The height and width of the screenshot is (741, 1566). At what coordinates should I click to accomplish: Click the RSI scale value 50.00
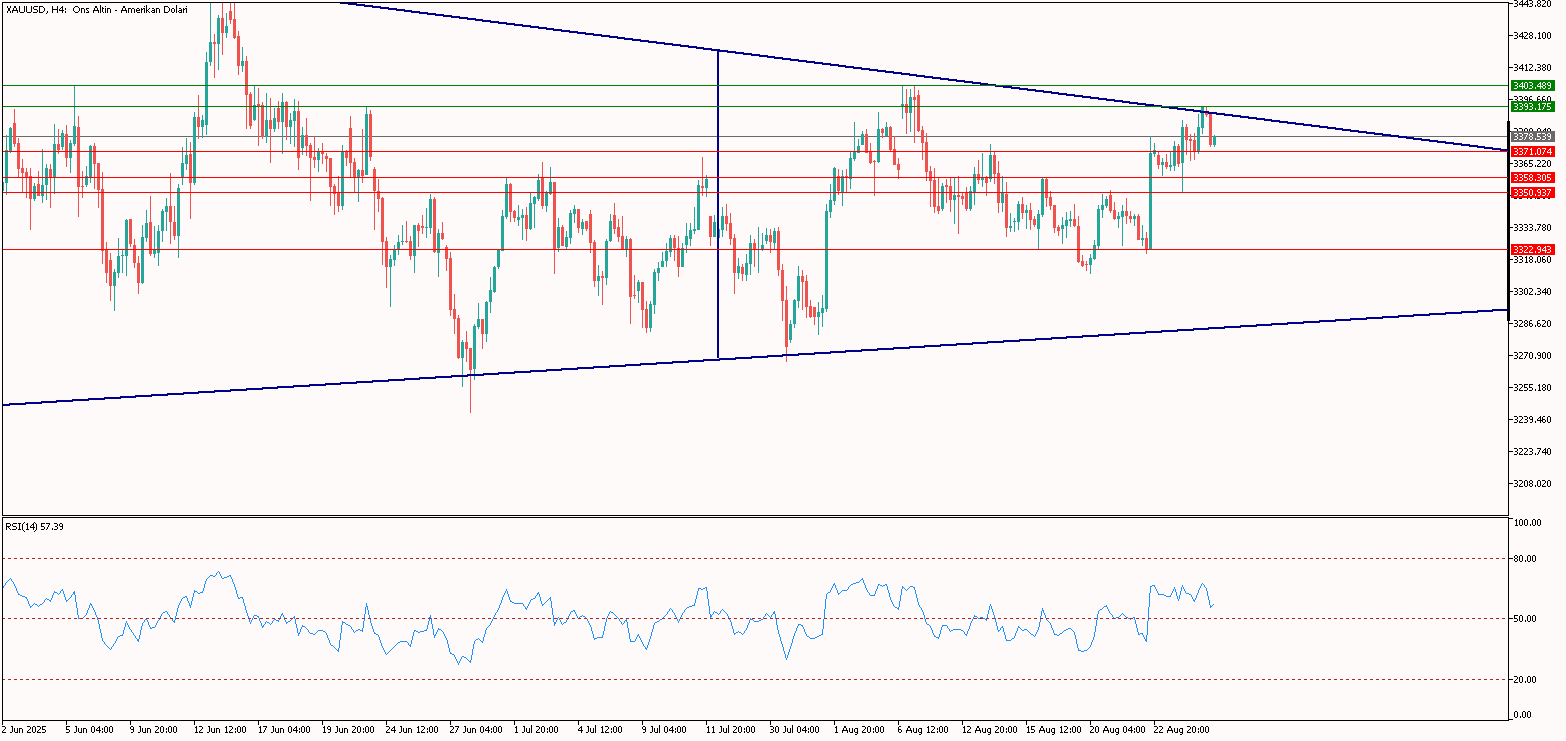pos(1527,618)
